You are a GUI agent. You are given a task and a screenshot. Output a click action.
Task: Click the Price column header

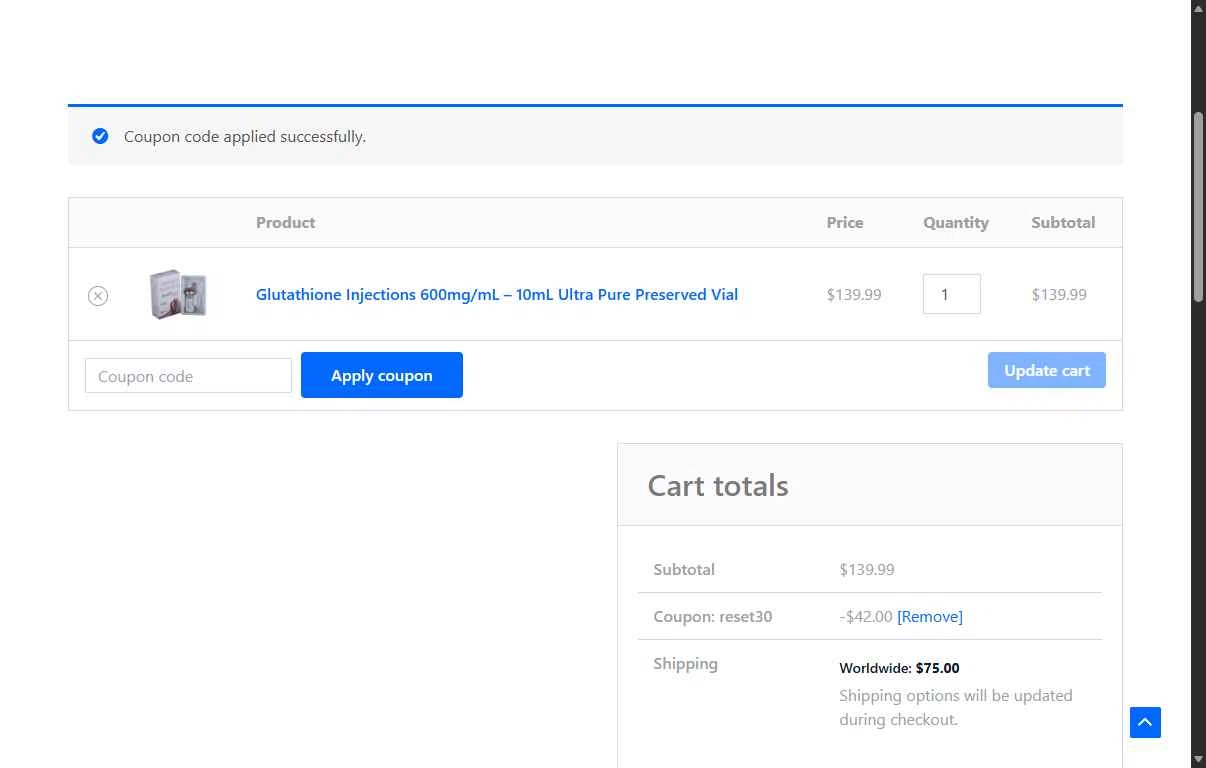[845, 222]
